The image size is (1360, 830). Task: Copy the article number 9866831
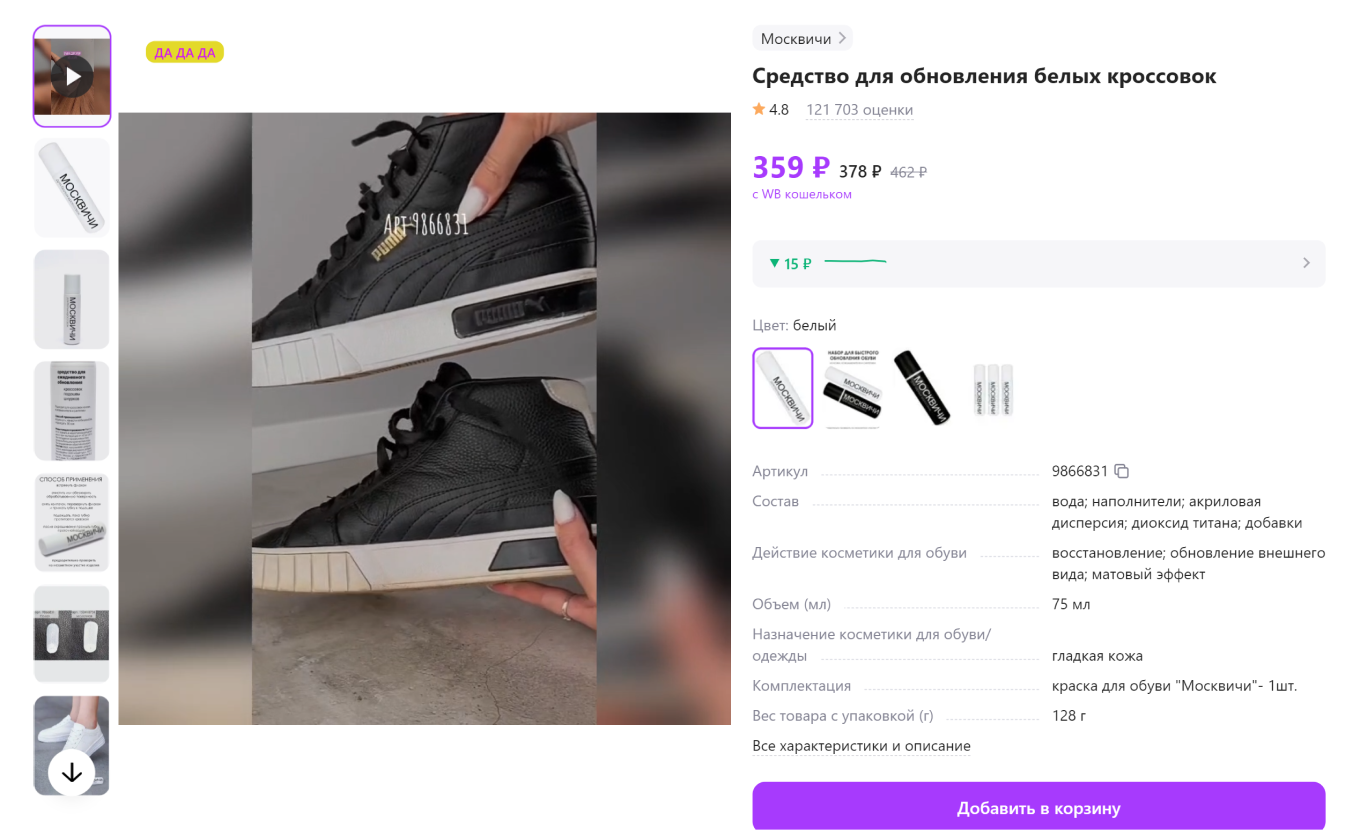pyautogui.click(x=1122, y=471)
